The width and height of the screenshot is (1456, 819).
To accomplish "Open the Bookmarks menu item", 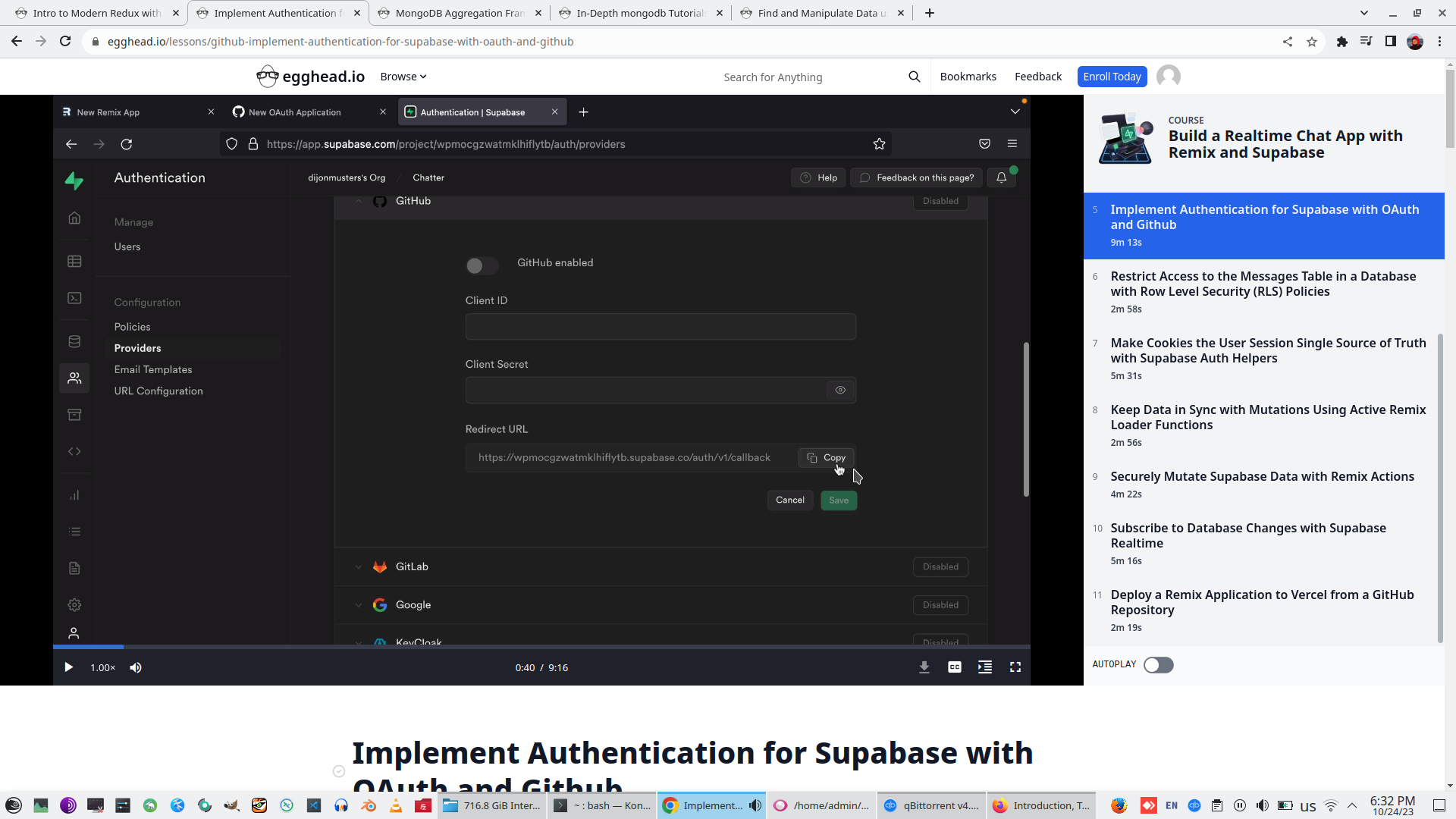I will click(x=968, y=77).
